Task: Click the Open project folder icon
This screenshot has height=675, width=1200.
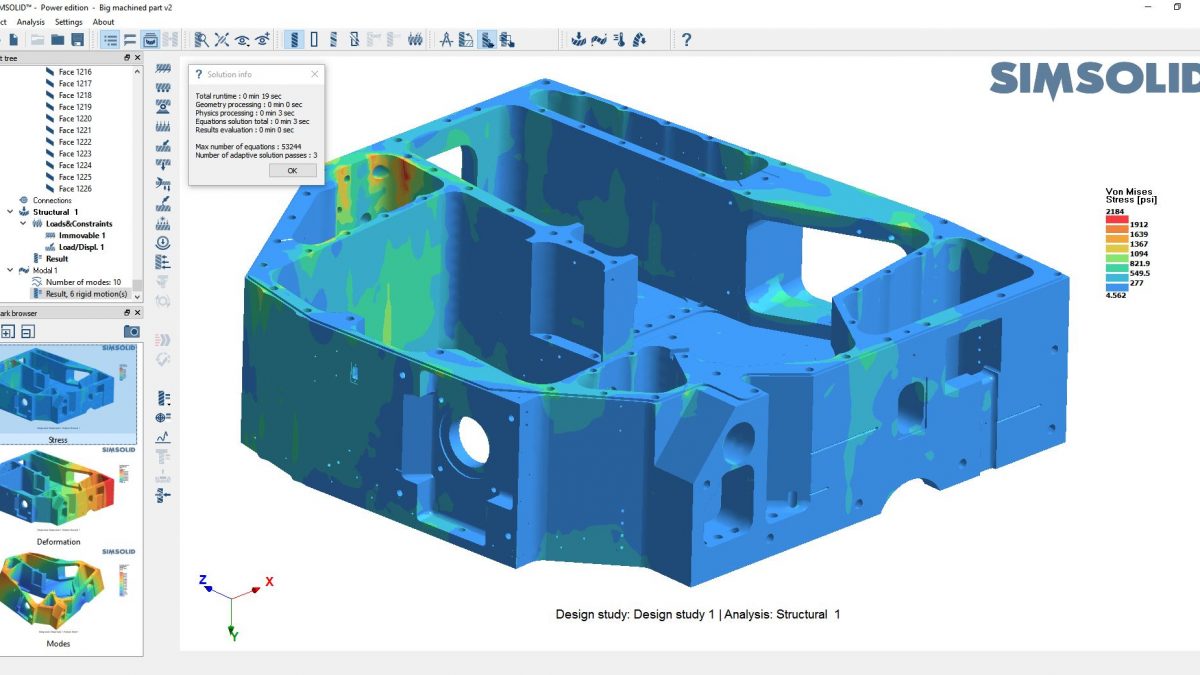Action: click(56, 38)
